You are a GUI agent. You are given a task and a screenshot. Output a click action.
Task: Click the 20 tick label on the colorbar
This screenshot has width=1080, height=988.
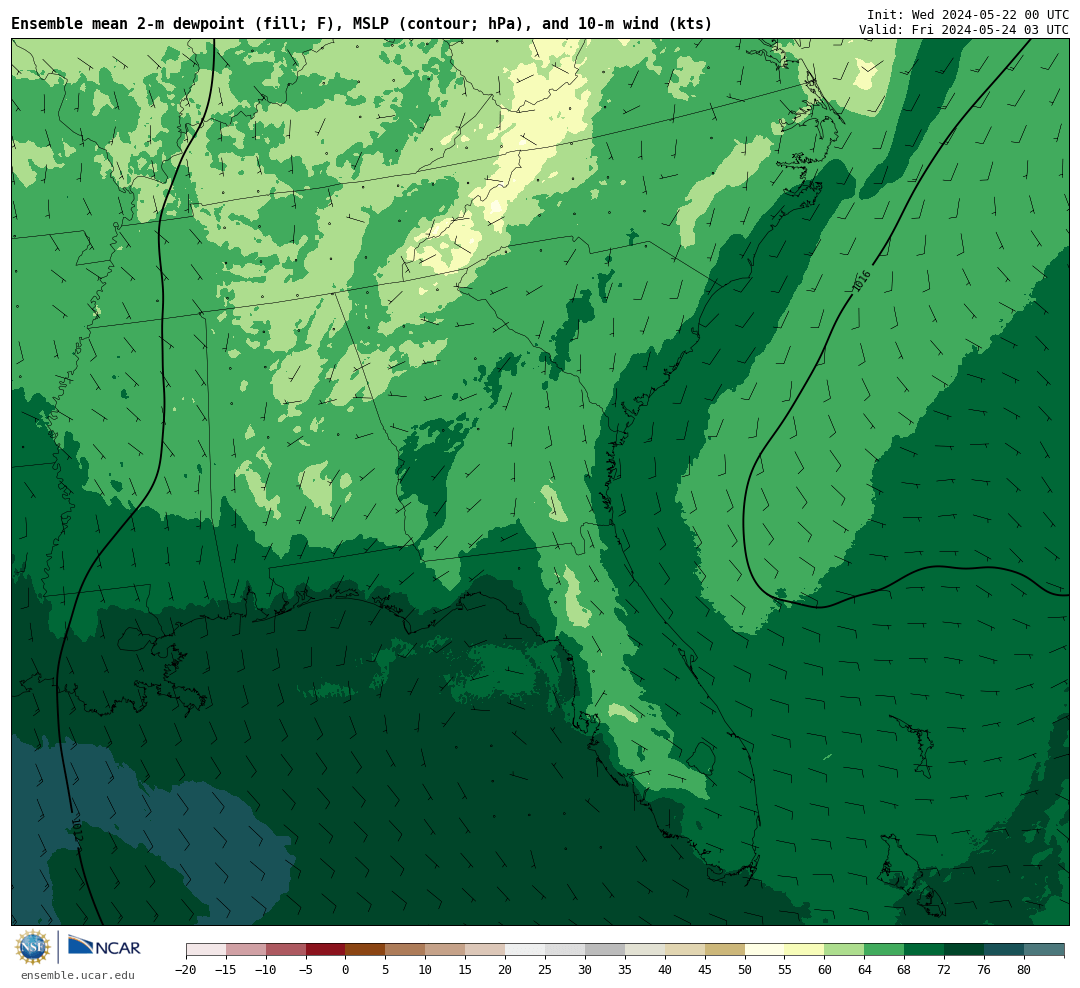click(x=506, y=969)
